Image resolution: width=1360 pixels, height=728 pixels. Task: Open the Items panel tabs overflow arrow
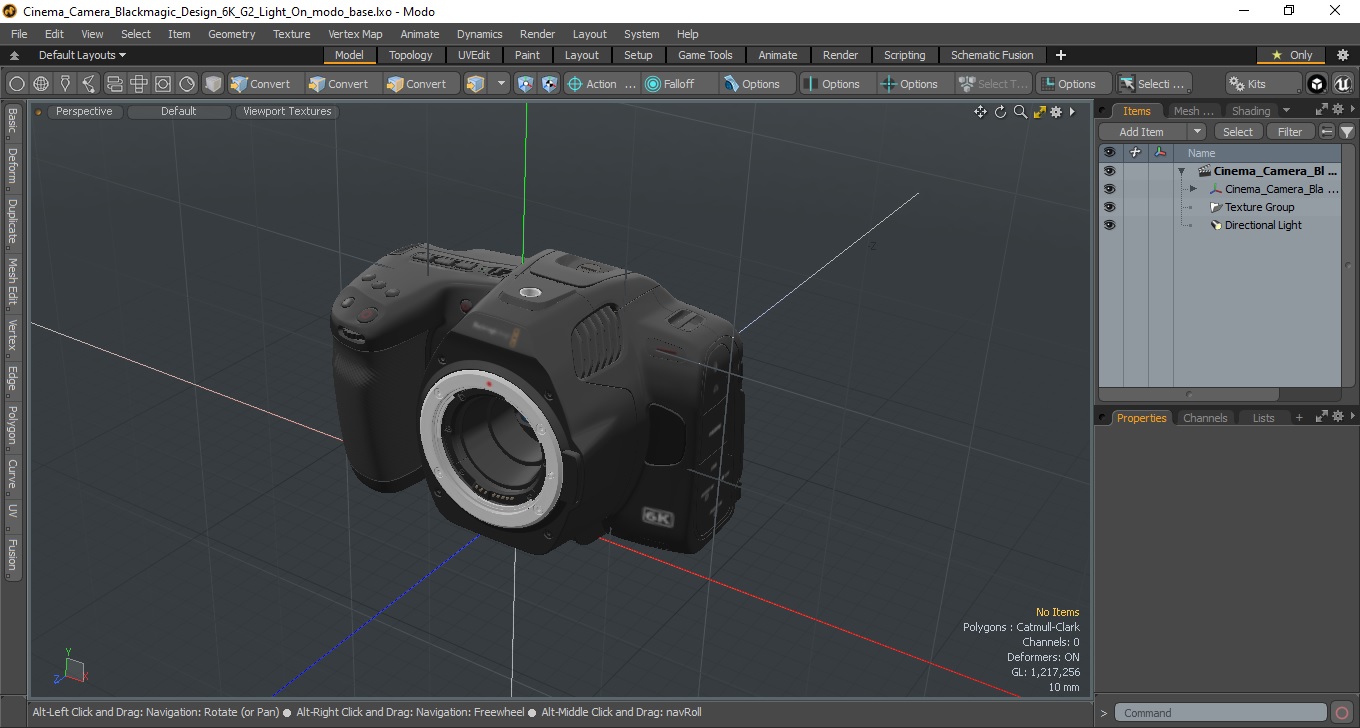(x=1286, y=110)
